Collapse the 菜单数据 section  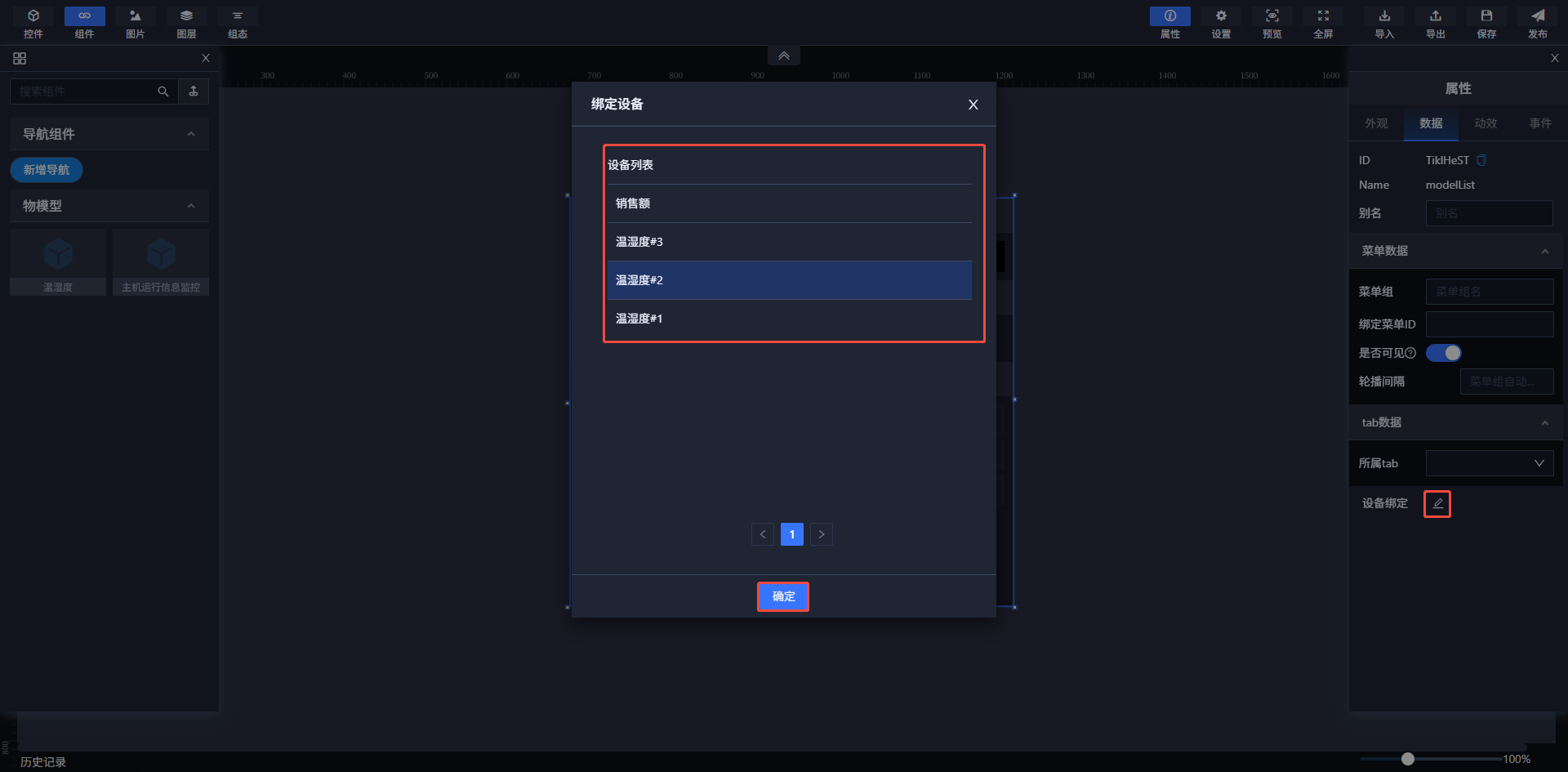1545,252
